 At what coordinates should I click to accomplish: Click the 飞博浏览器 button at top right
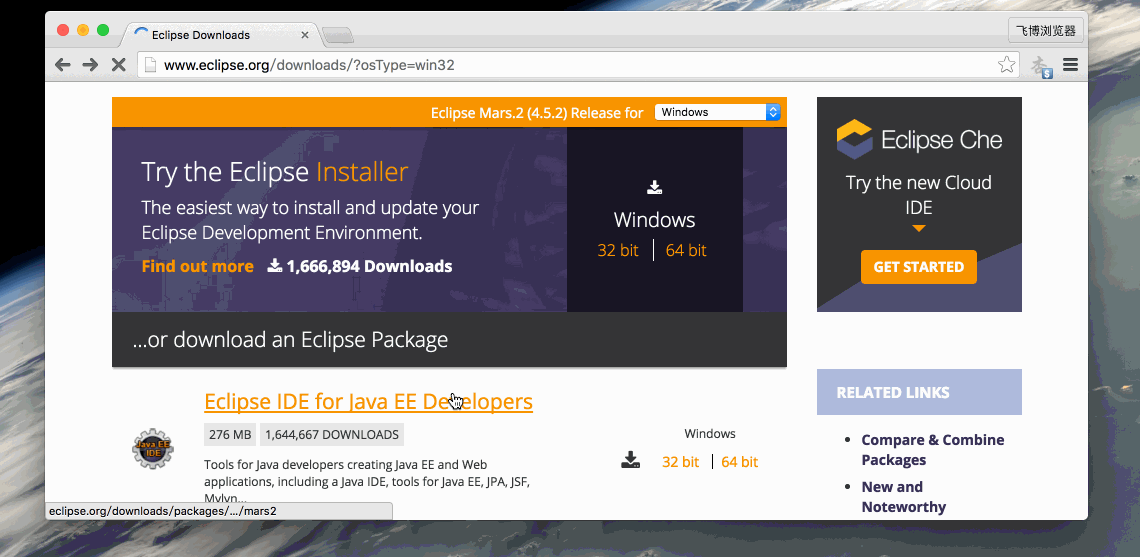click(x=1045, y=31)
